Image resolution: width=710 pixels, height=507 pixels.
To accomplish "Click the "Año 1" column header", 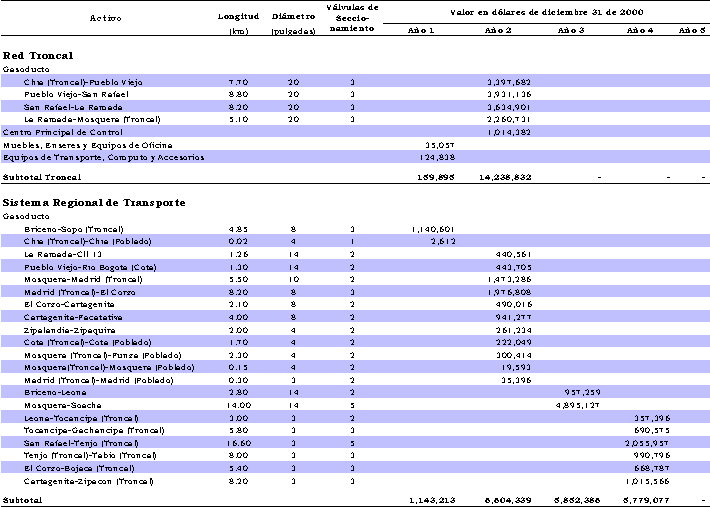I will coord(421,31).
